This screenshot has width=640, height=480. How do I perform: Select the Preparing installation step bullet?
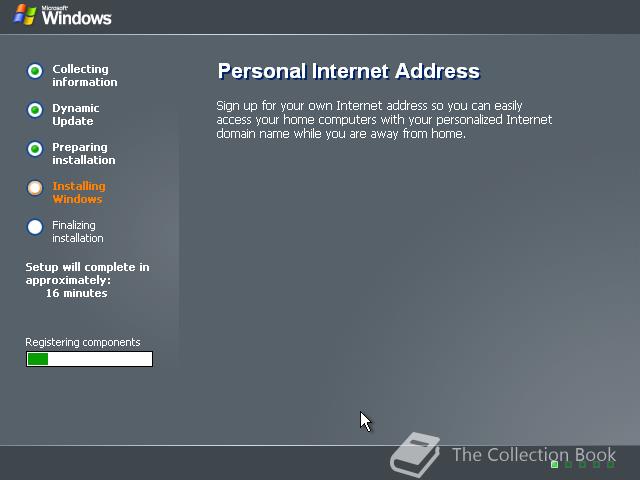(x=35, y=149)
